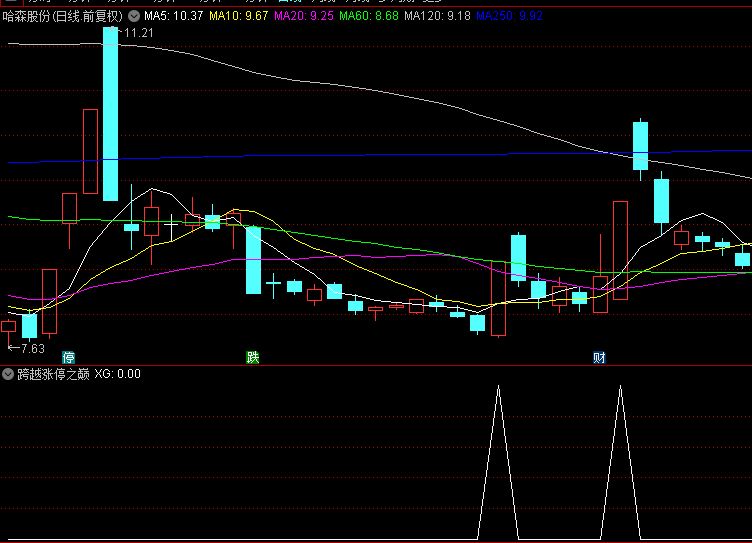Click the cyan 停 marker icon
The image size is (752, 543).
[x=69, y=357]
